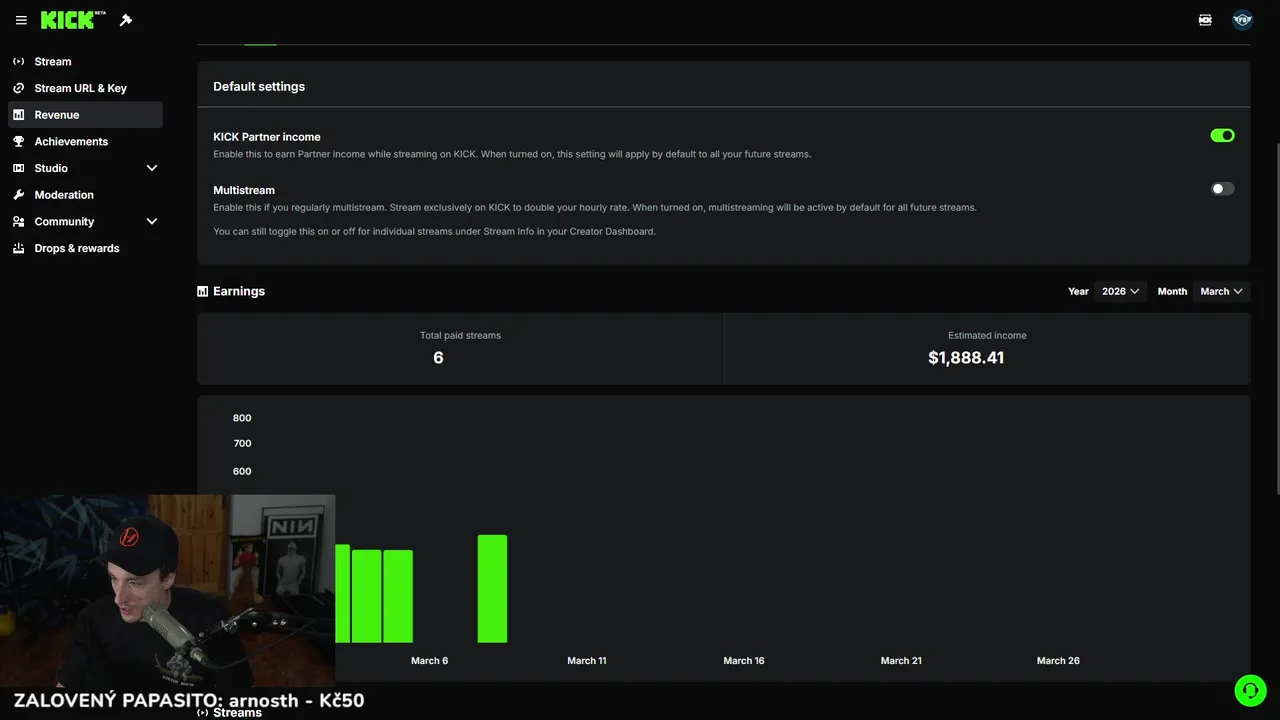Enable the Multistream toggle
This screenshot has width=1280, height=720.
(x=1222, y=188)
